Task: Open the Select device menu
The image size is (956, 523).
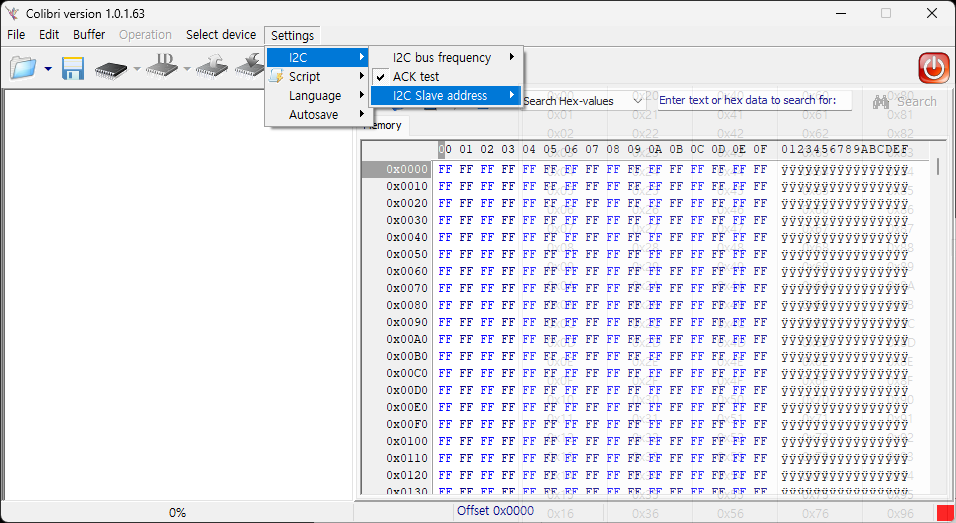Action: point(221,35)
